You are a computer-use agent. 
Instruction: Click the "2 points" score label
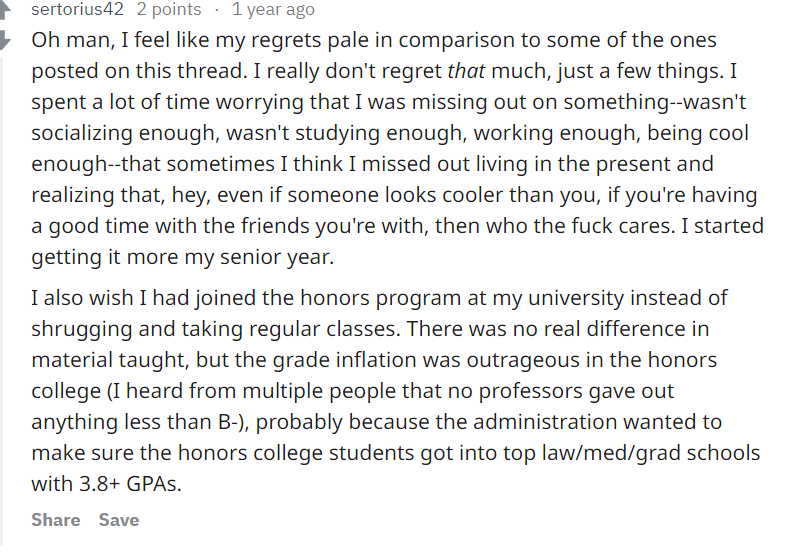click(168, 10)
